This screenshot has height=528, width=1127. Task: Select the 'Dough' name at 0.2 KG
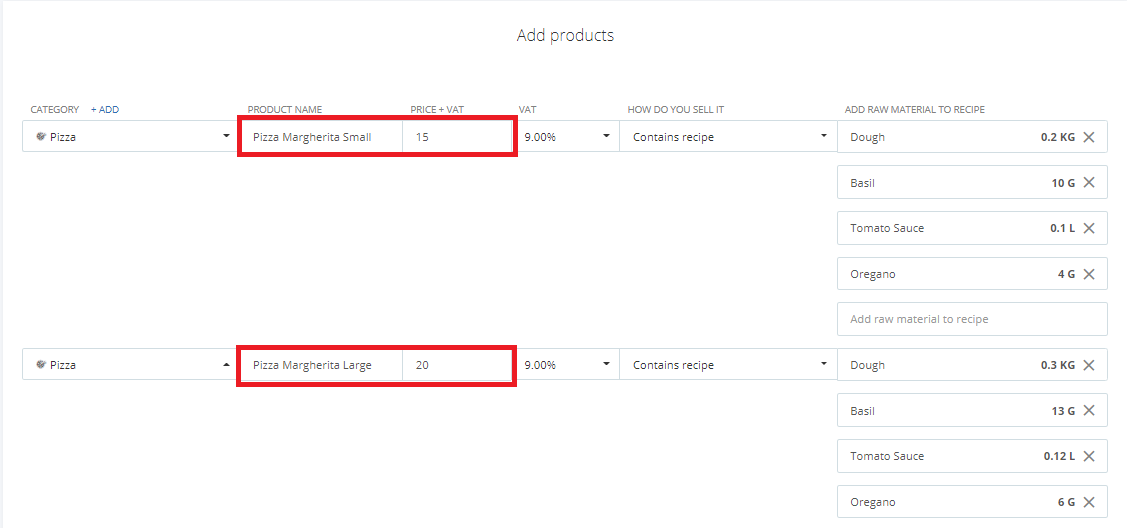pos(867,137)
